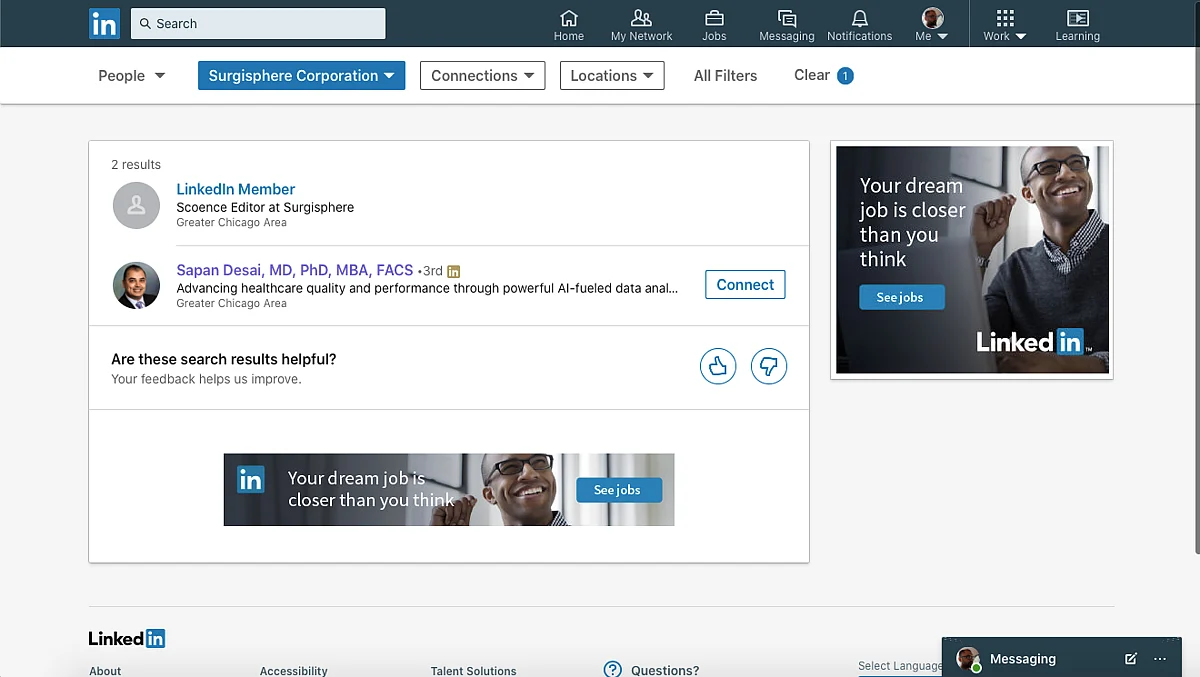Give thumbs up feedback on results
Viewport: 1200px width, 677px height.
click(718, 366)
